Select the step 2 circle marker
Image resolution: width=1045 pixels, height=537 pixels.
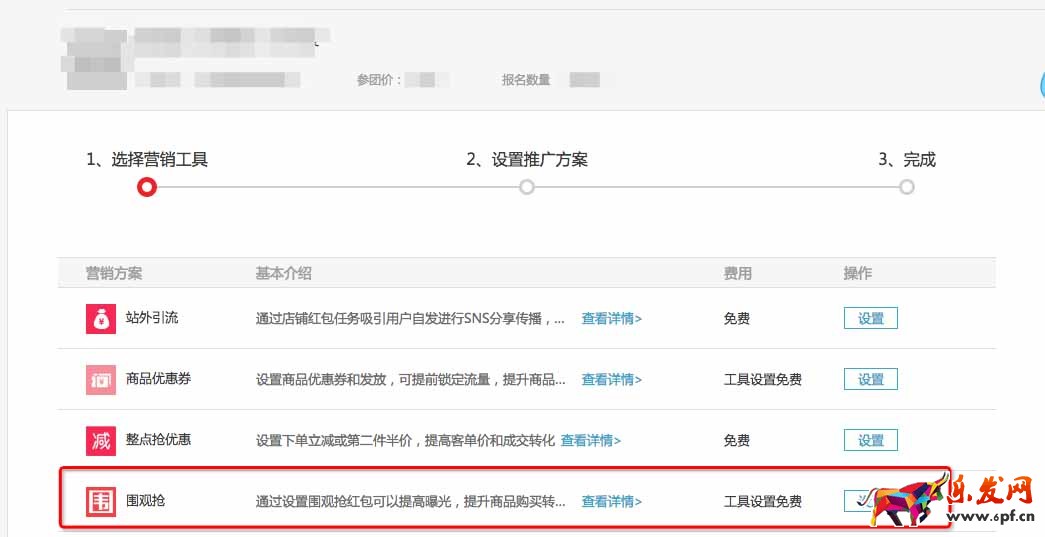pyautogui.click(x=527, y=187)
